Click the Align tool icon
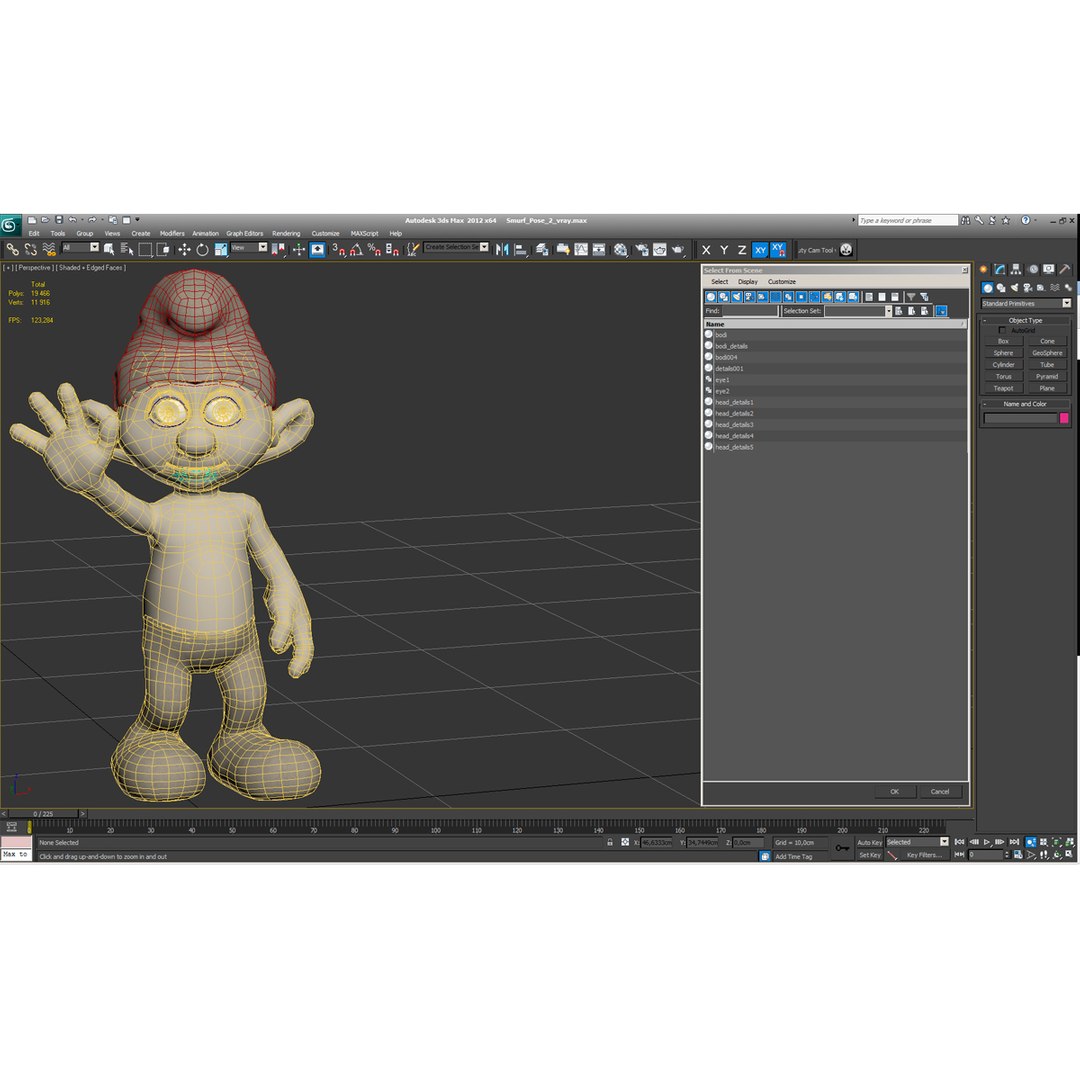The height and width of the screenshot is (1080, 1080). pos(521,249)
